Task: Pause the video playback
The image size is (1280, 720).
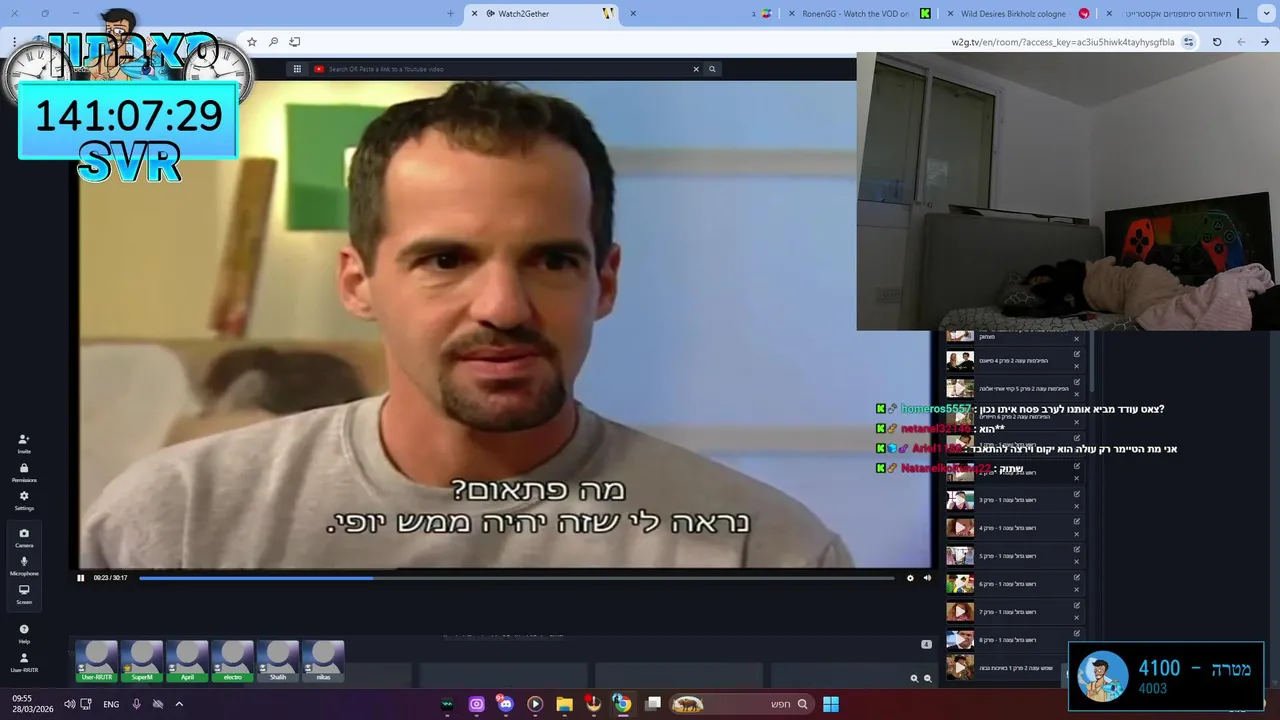Action: (x=81, y=577)
